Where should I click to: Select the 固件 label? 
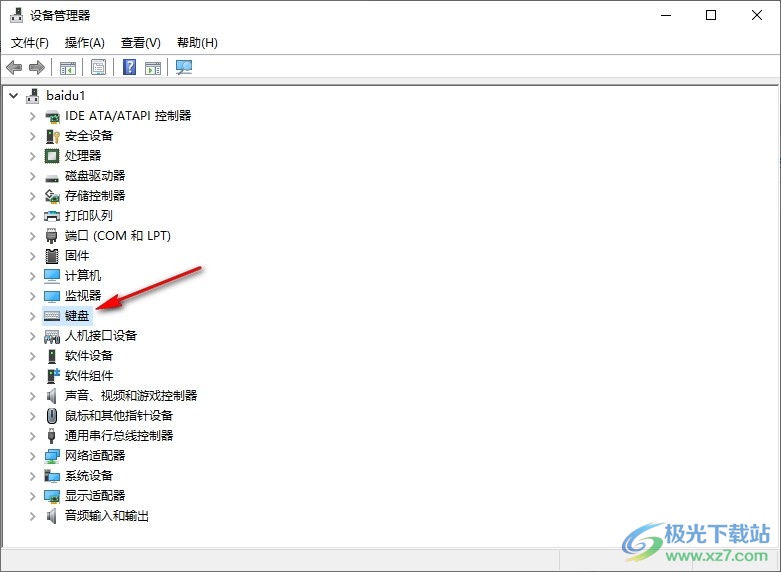tap(77, 256)
